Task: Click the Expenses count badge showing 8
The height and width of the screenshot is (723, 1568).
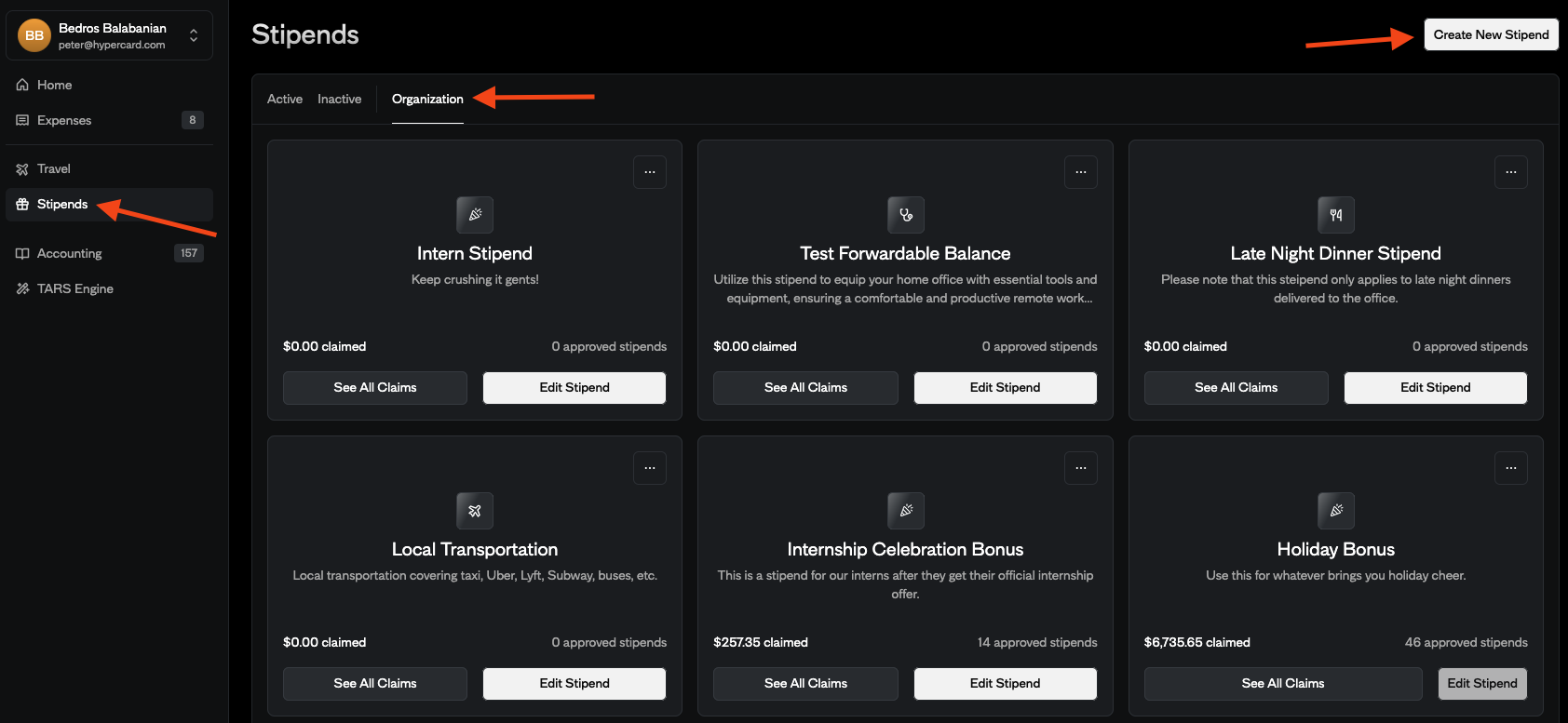Action: (x=192, y=120)
